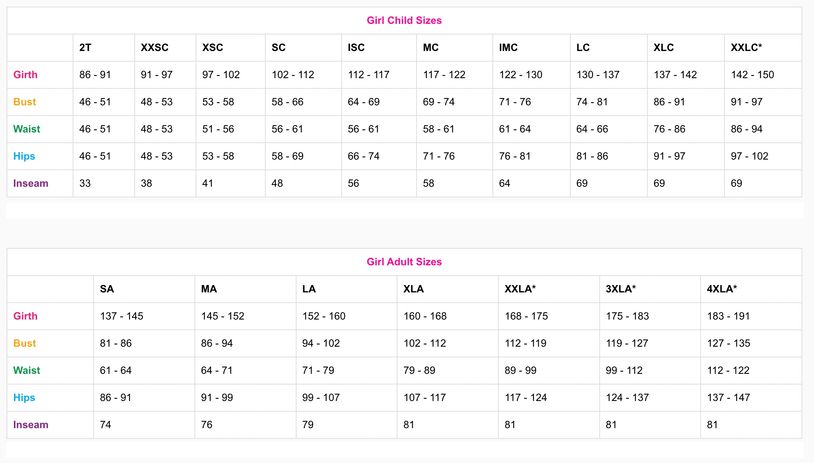Viewport: 814px width, 463px height.
Task: Click the blue Hips label in adult table
Action: 24,398
